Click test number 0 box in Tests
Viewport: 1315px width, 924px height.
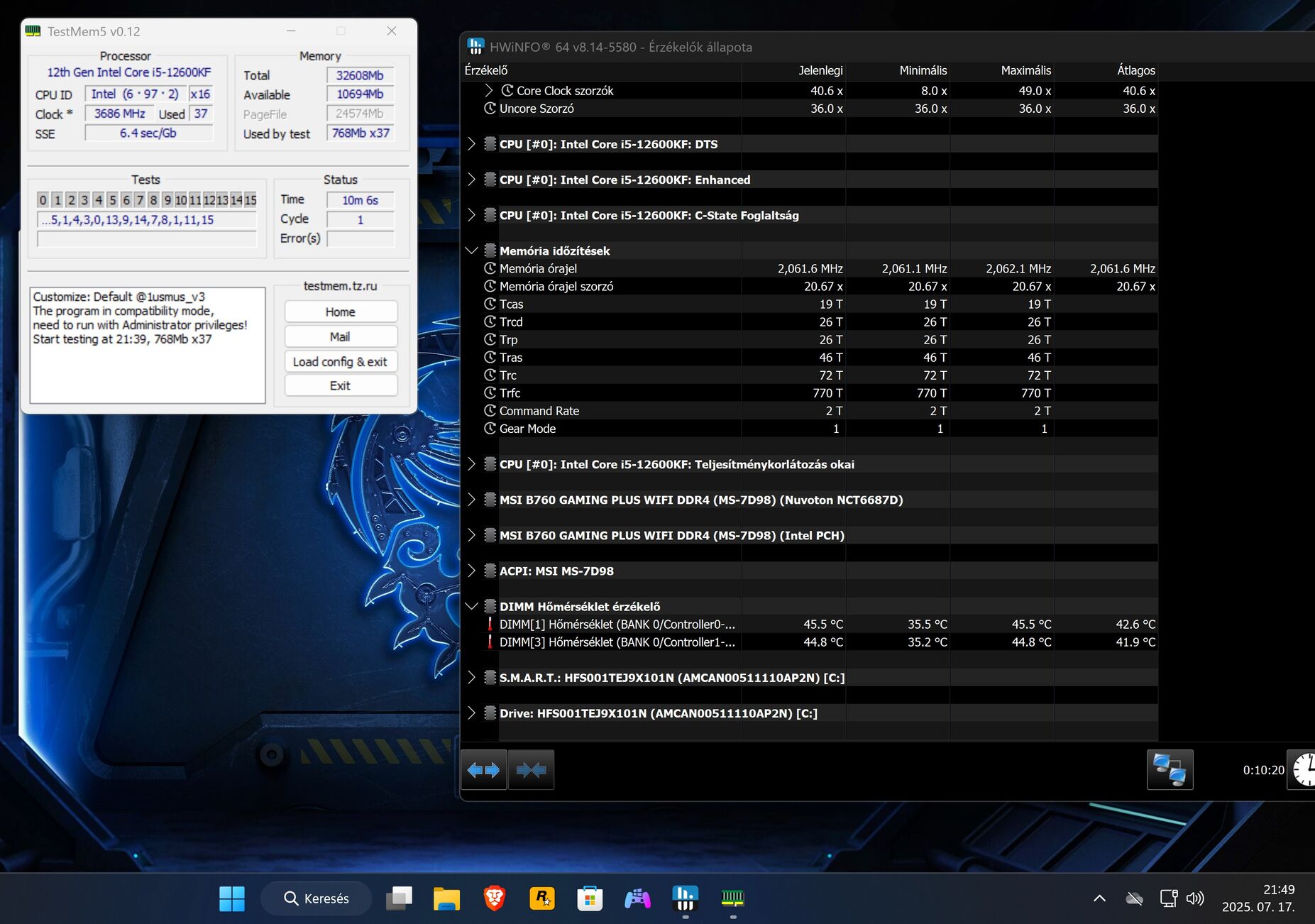pos(43,200)
